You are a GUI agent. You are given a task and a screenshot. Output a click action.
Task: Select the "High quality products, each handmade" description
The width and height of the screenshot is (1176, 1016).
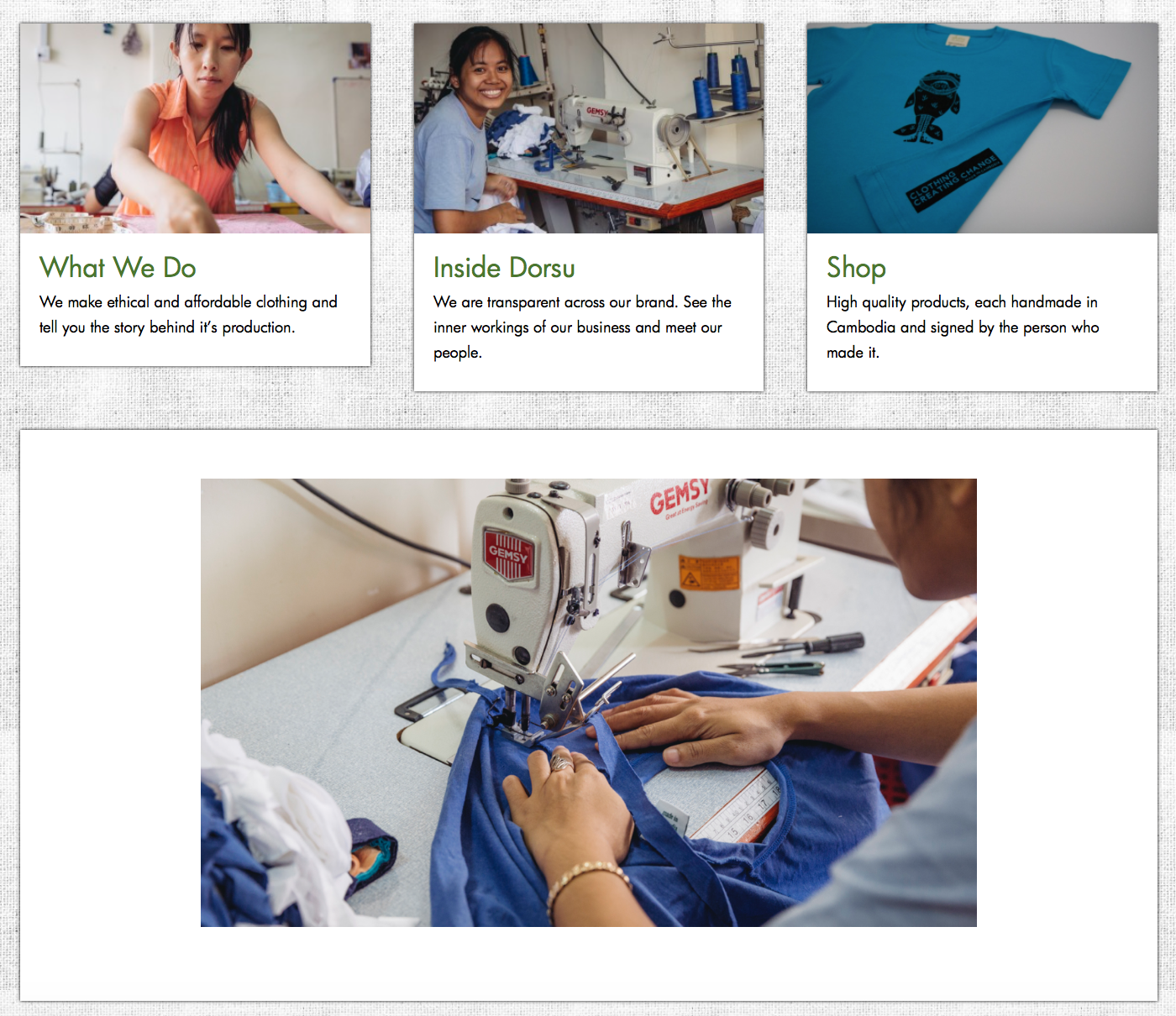963,327
